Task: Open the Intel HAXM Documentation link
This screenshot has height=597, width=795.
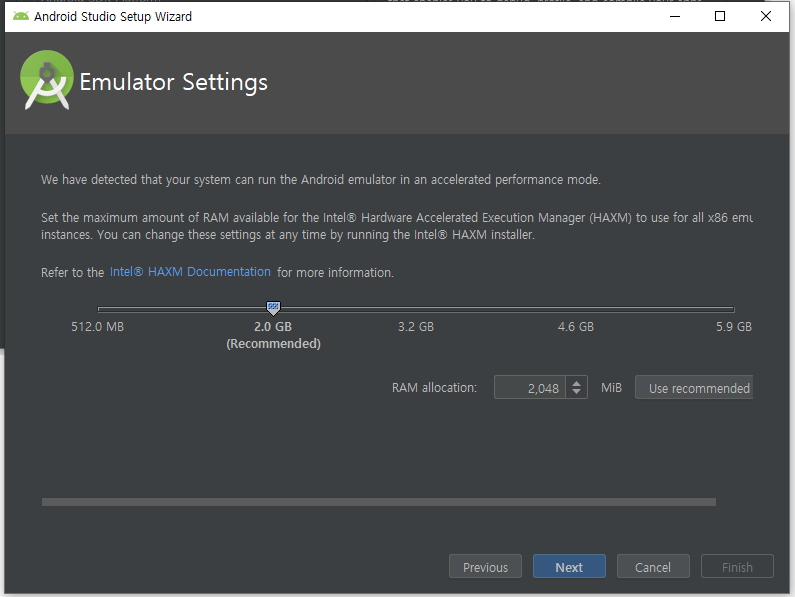Action: click(x=190, y=272)
